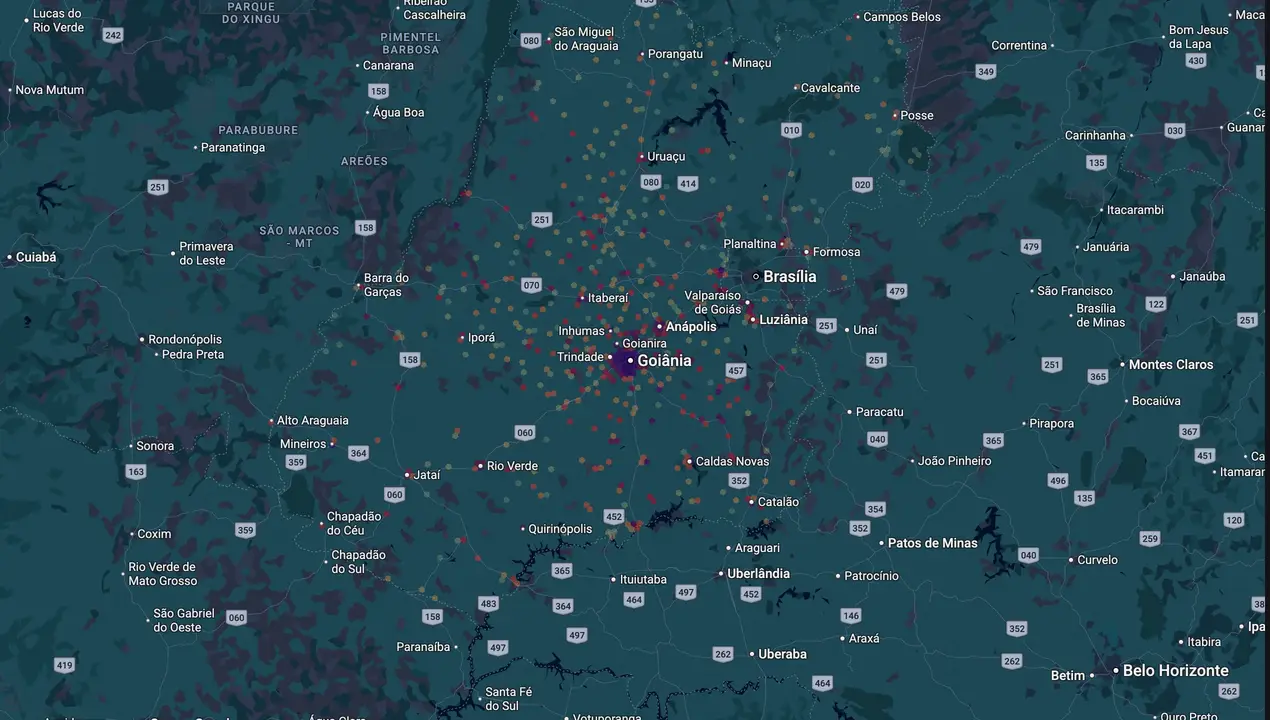The width and height of the screenshot is (1270, 720).
Task: Select the 364 shield near Mineiros
Action: 359,453
